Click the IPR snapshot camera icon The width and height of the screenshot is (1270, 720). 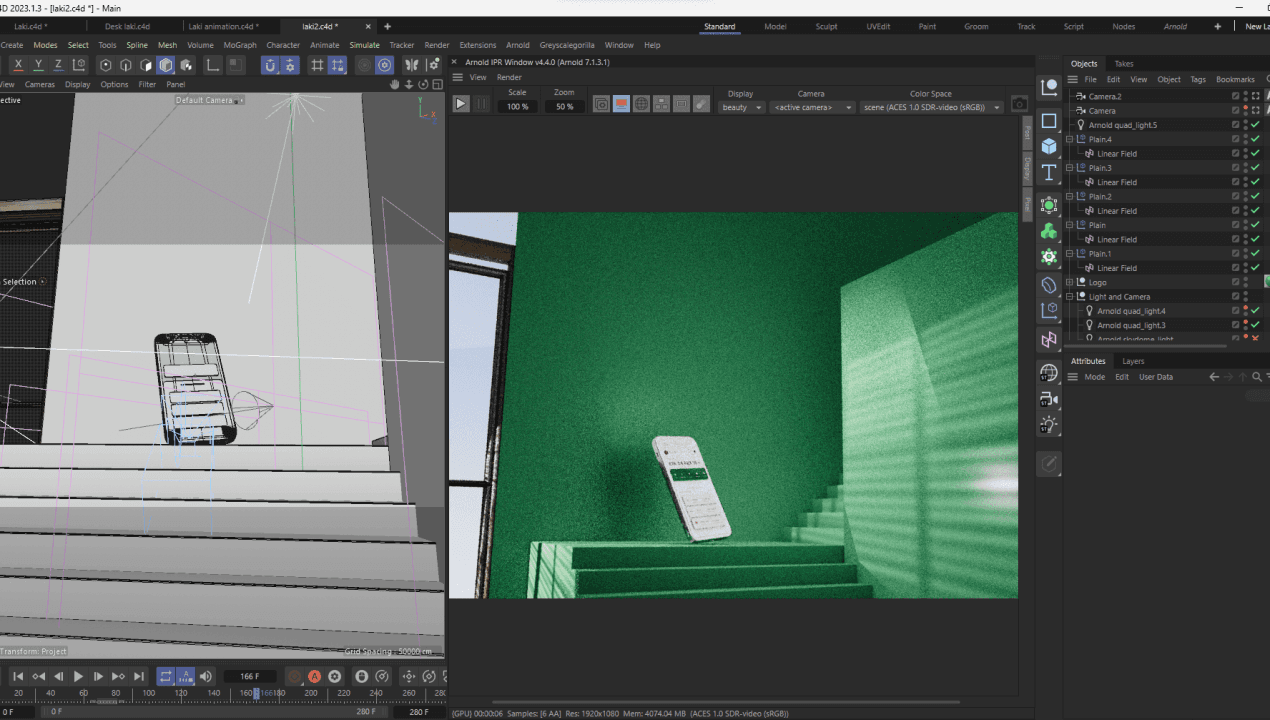click(x=1019, y=104)
